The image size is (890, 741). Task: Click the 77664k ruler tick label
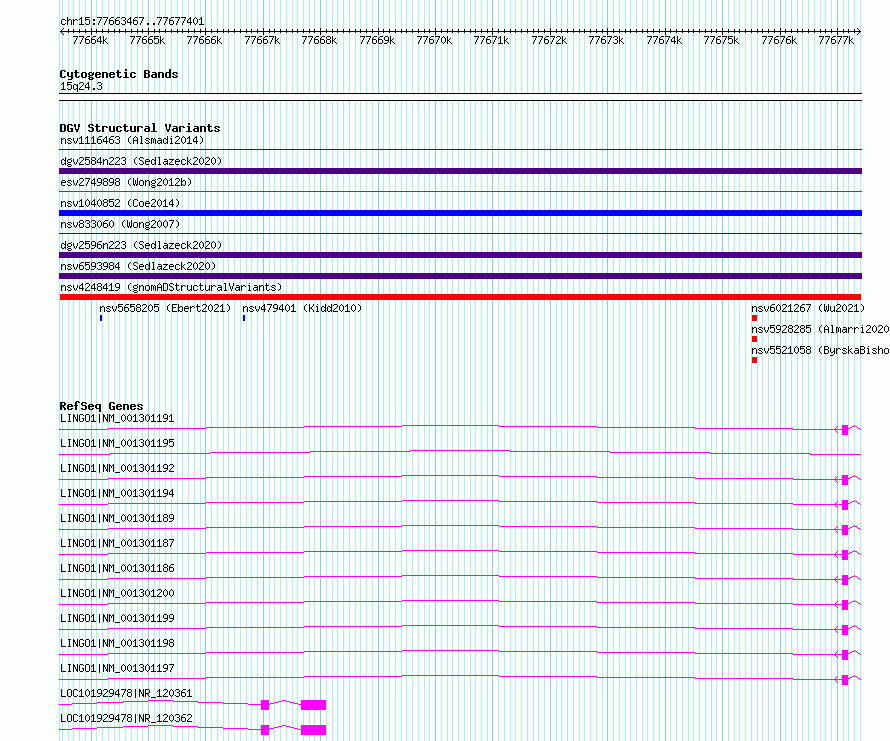tap(90, 40)
